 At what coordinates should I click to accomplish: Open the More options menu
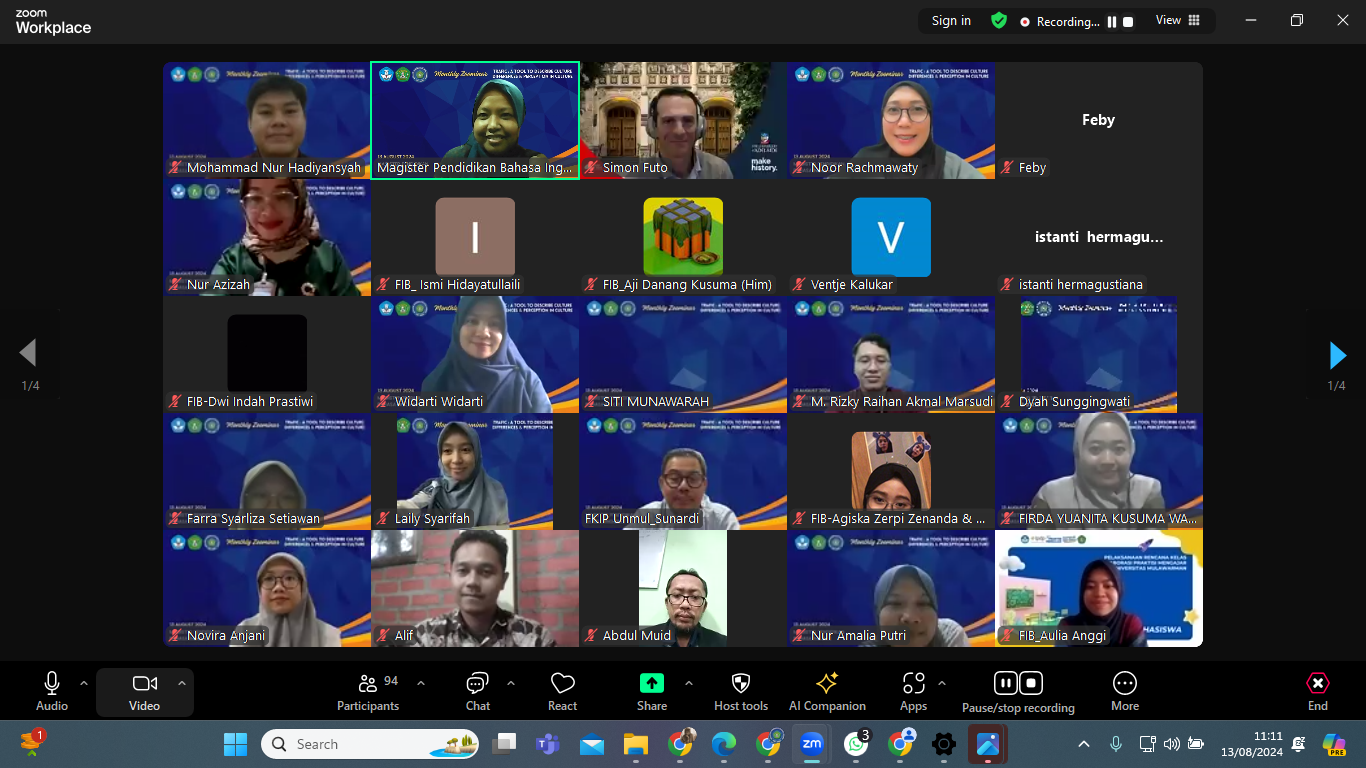tap(1124, 692)
